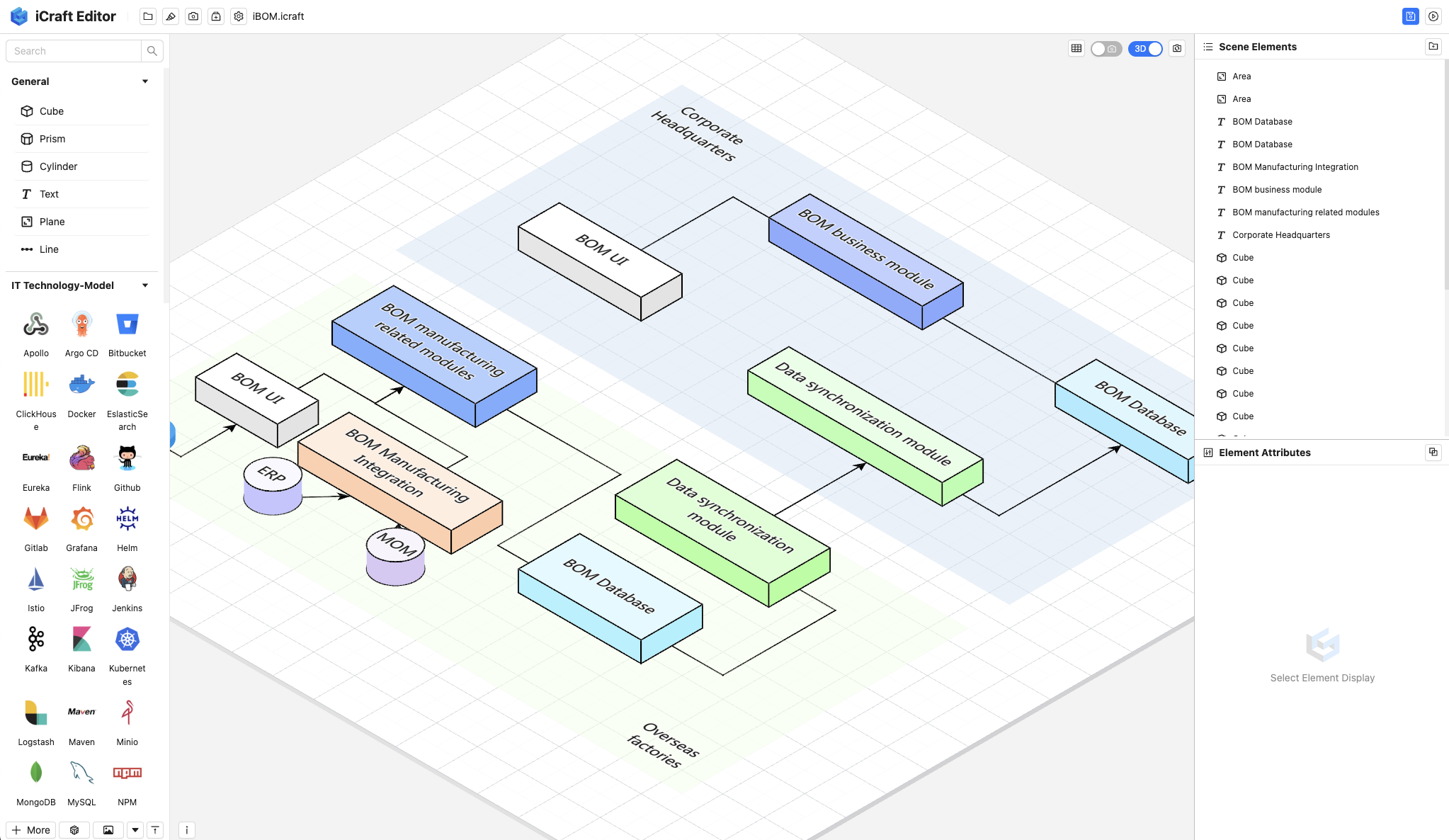The width and height of the screenshot is (1449, 840).
Task: Select the Helm model icon
Action: point(127,519)
